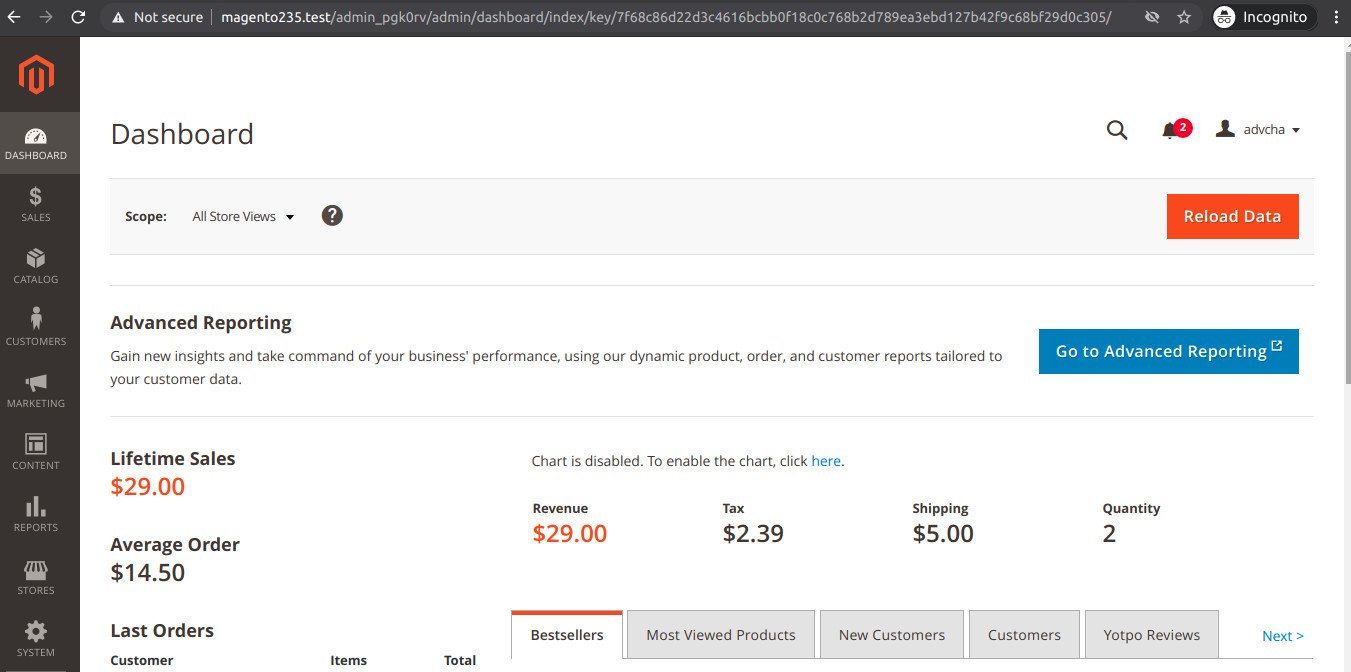
Task: Click the Scope help question mark icon
Action: (x=332, y=216)
